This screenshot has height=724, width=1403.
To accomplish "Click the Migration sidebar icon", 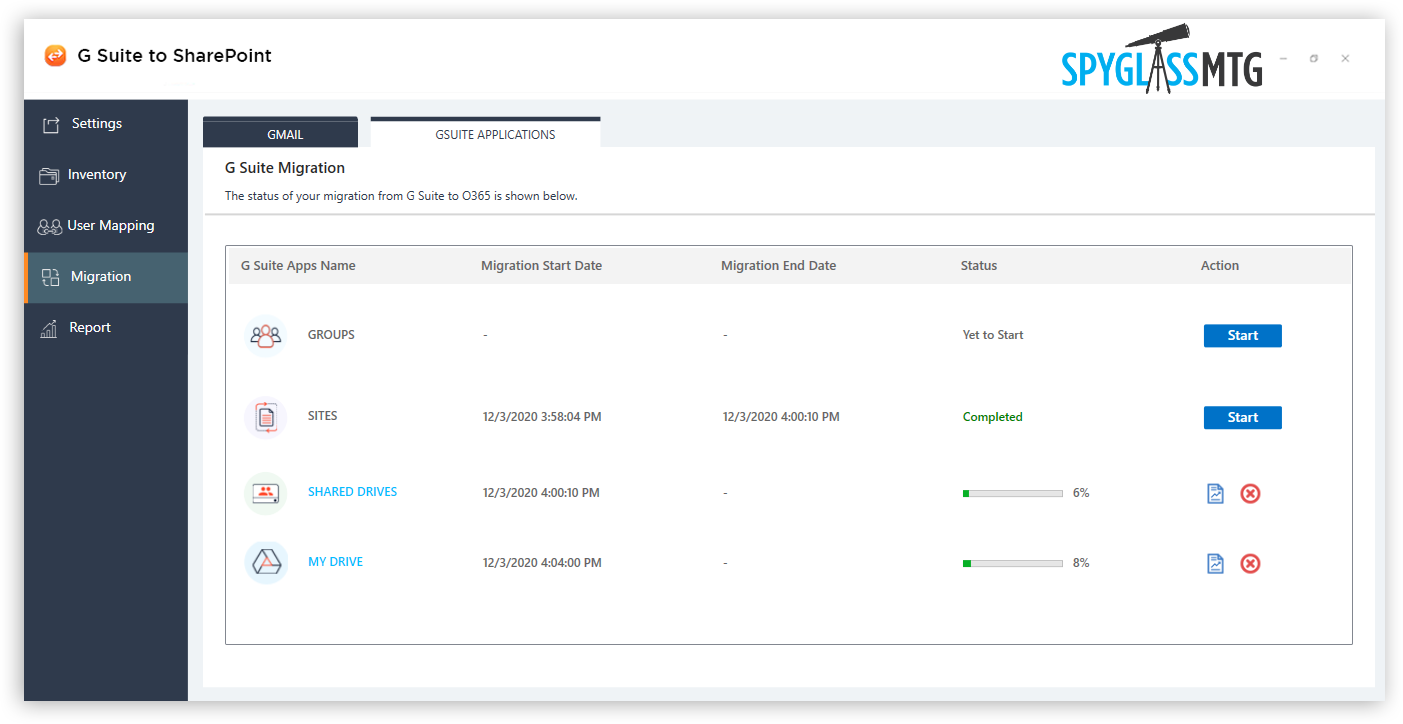I will pyautogui.click(x=51, y=278).
